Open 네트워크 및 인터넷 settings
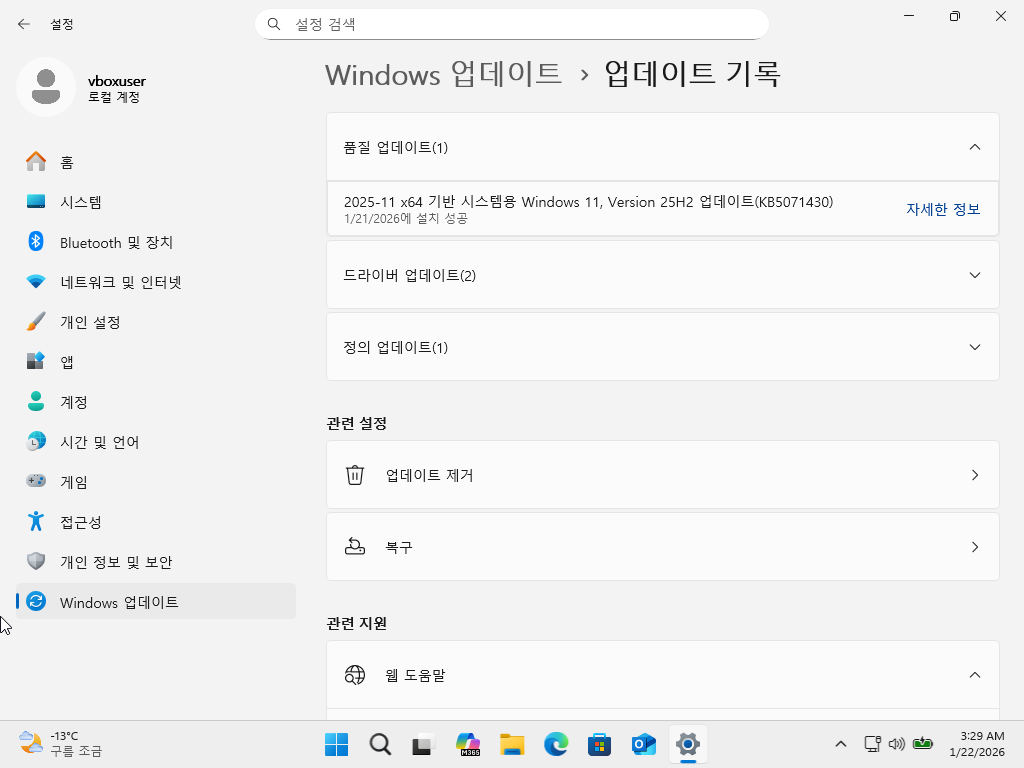This screenshot has height=768, width=1024. (155, 282)
